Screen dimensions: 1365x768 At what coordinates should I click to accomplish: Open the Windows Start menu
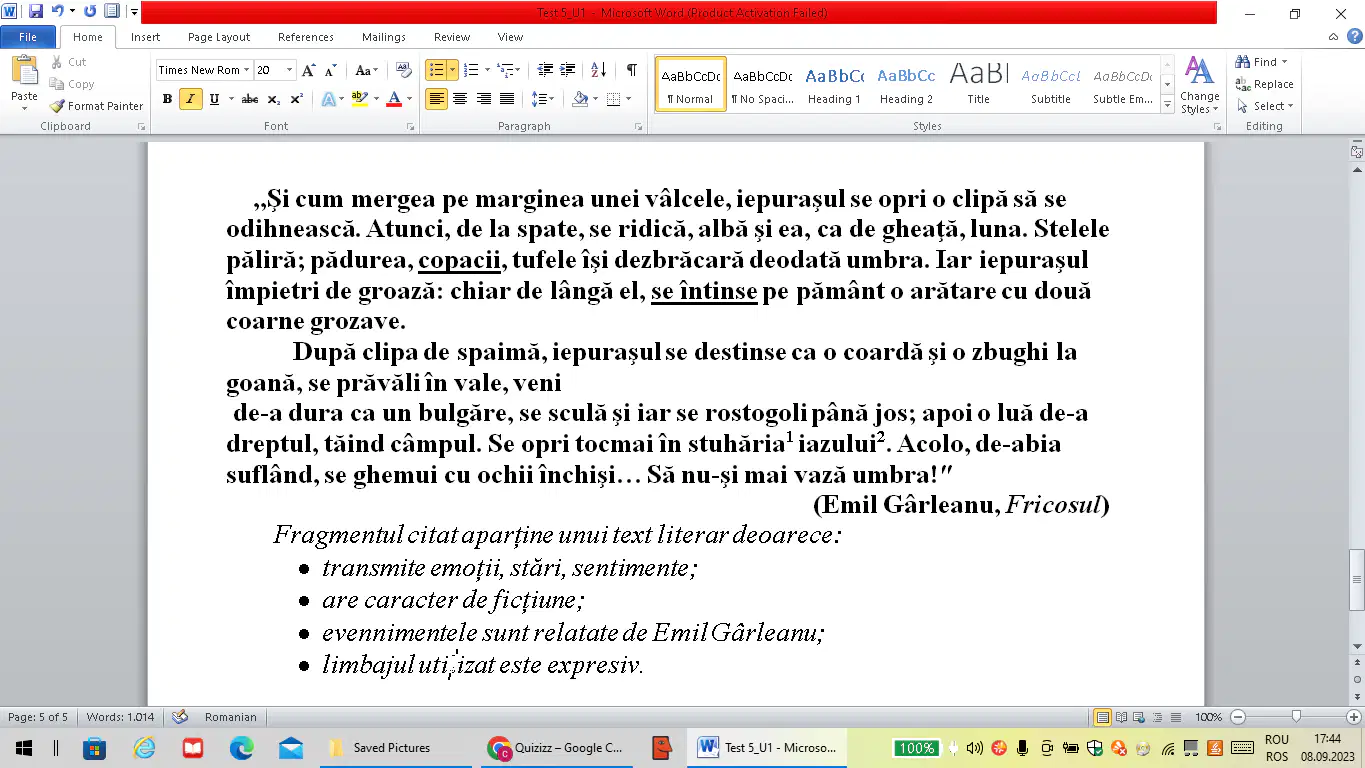click(24, 748)
